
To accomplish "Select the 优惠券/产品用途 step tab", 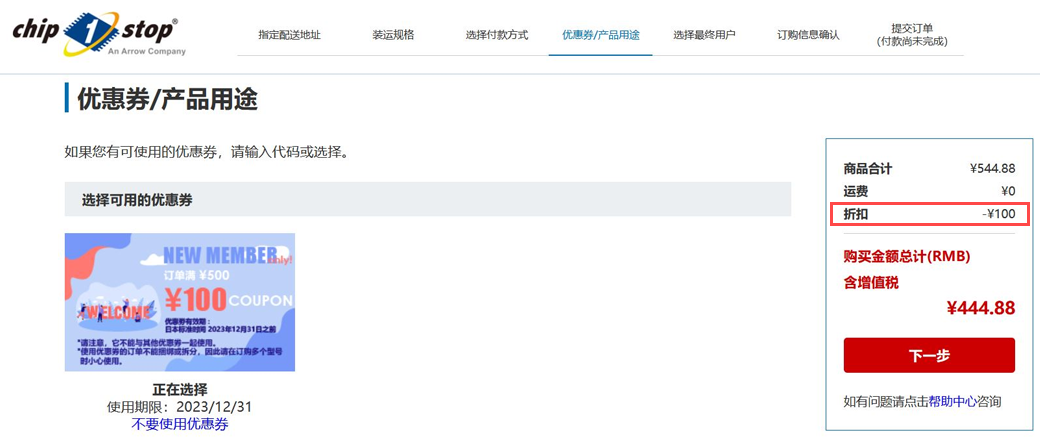I will pos(600,35).
